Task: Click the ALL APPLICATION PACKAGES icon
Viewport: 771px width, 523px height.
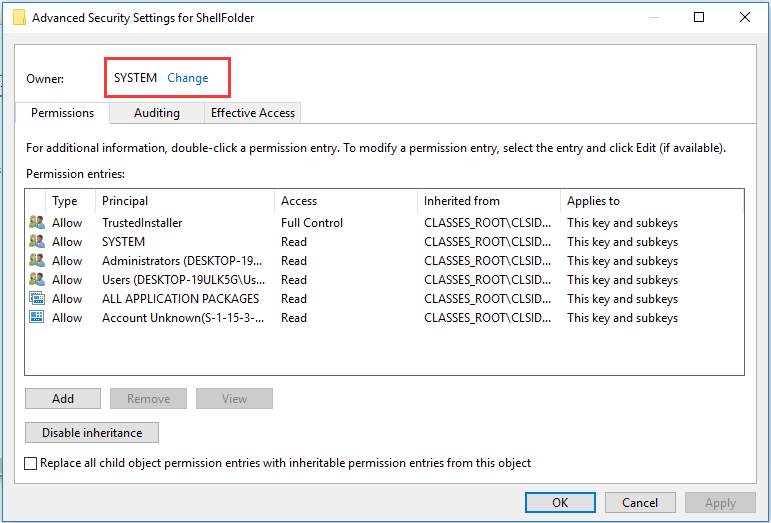Action: pyautogui.click(x=37, y=299)
